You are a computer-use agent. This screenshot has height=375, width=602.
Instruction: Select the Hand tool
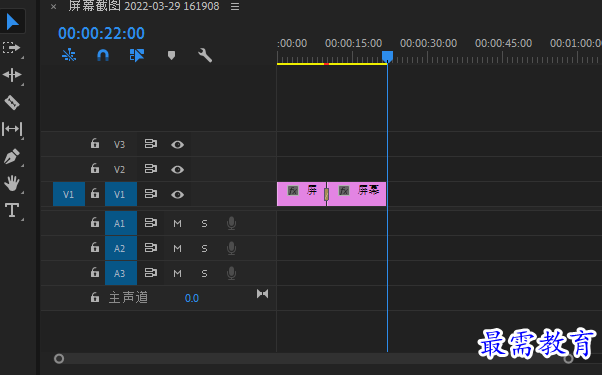pyautogui.click(x=12, y=183)
